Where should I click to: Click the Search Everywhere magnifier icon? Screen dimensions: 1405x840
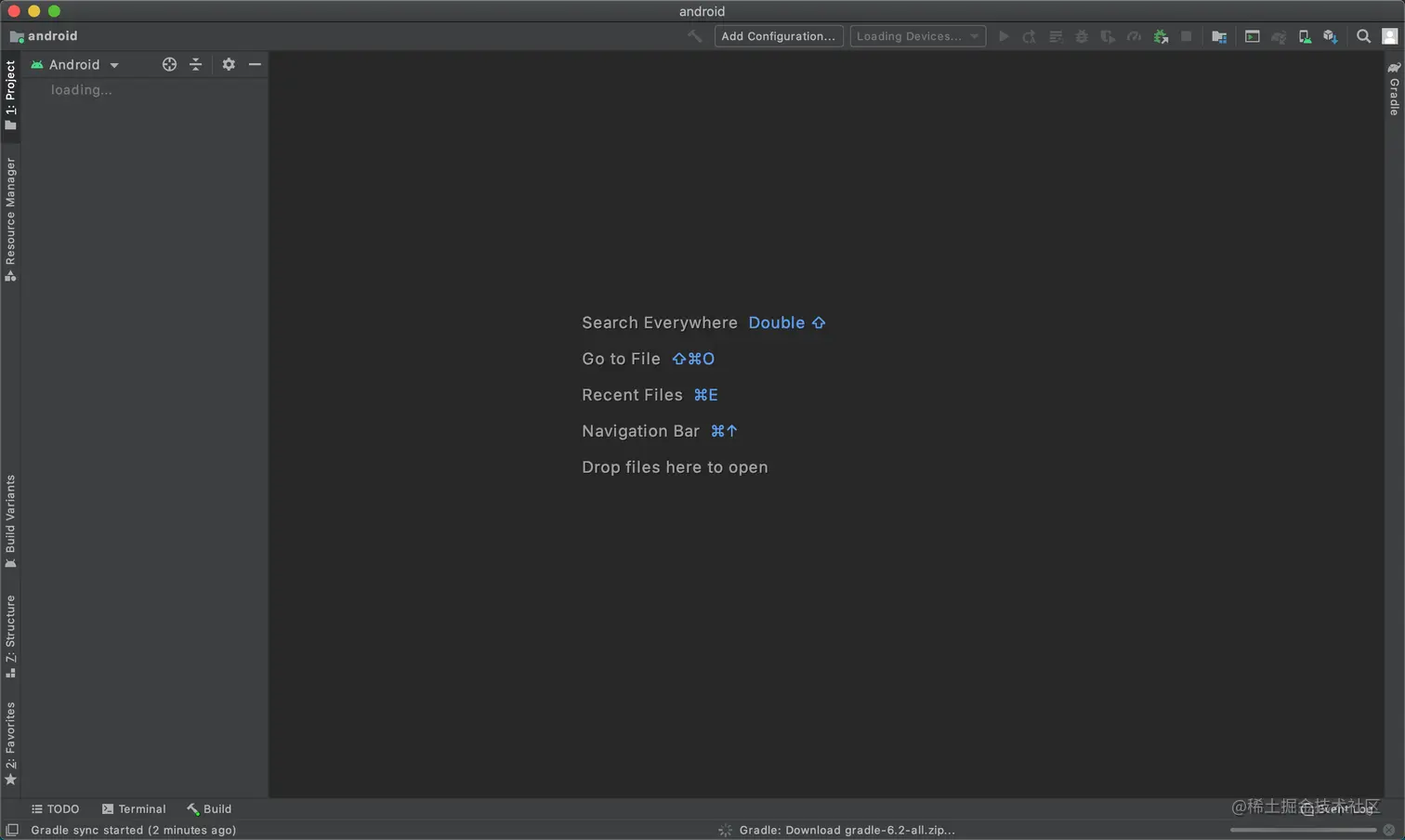tap(1363, 36)
